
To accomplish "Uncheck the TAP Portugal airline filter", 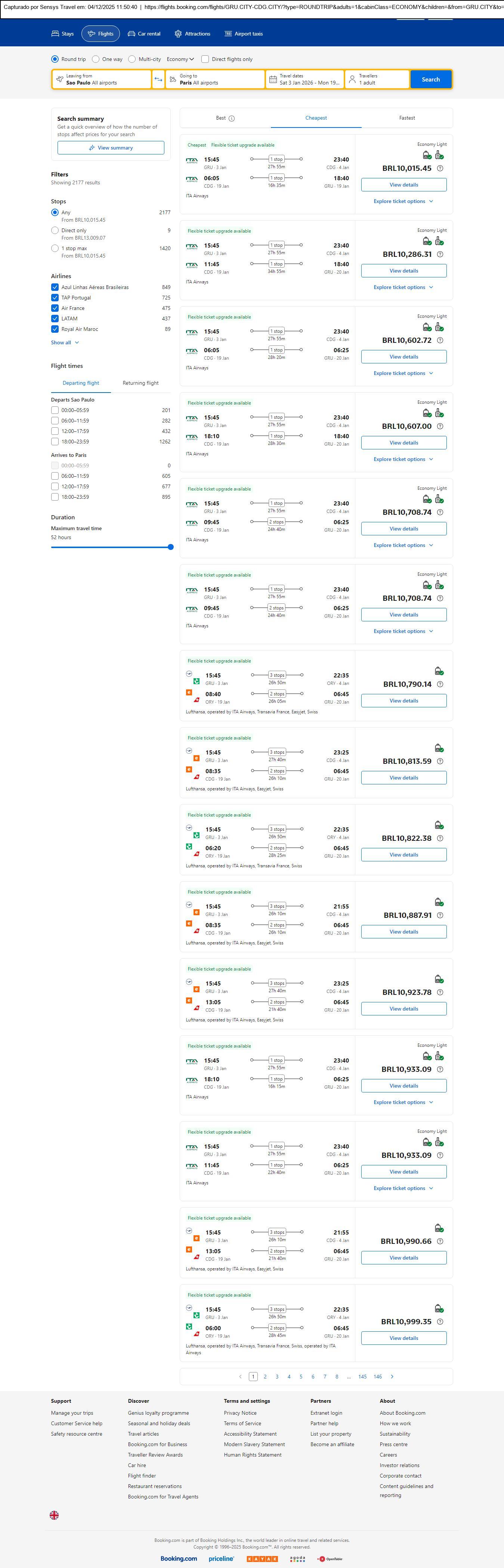I will [x=55, y=298].
